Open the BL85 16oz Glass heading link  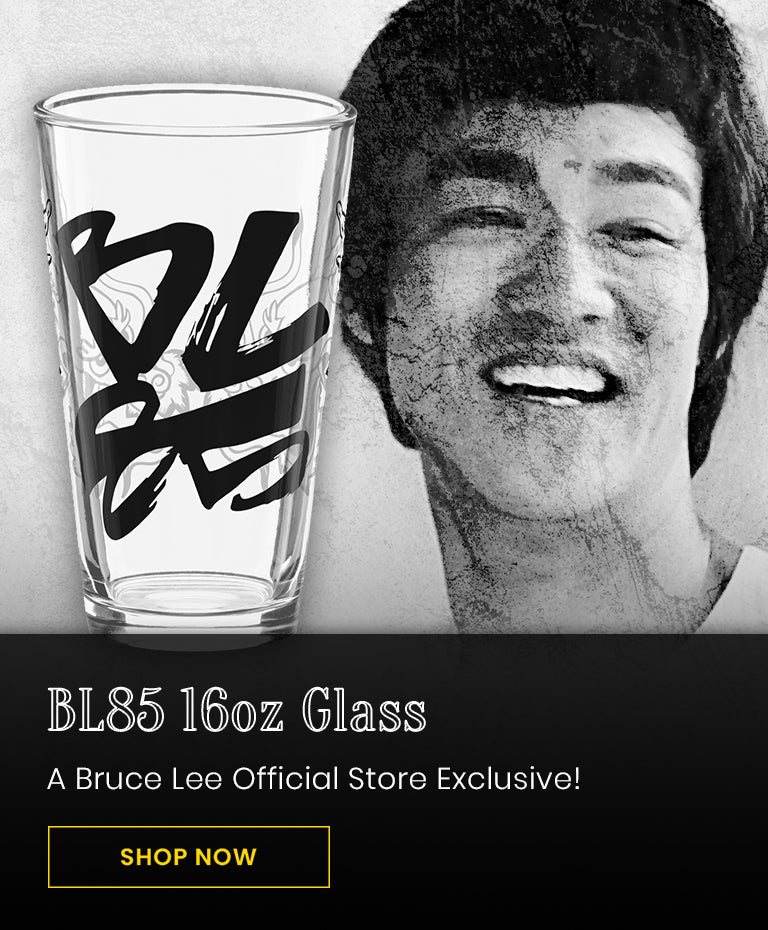pyautogui.click(x=237, y=710)
